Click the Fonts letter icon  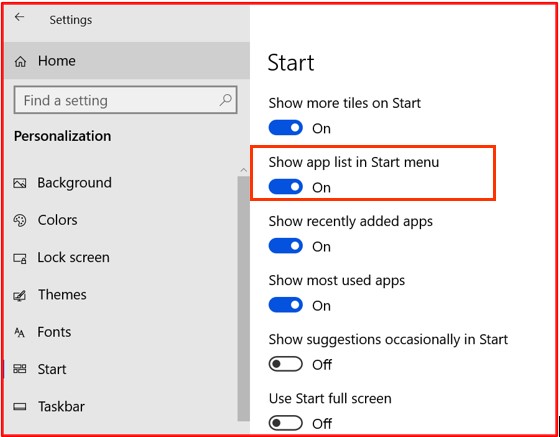point(19,332)
